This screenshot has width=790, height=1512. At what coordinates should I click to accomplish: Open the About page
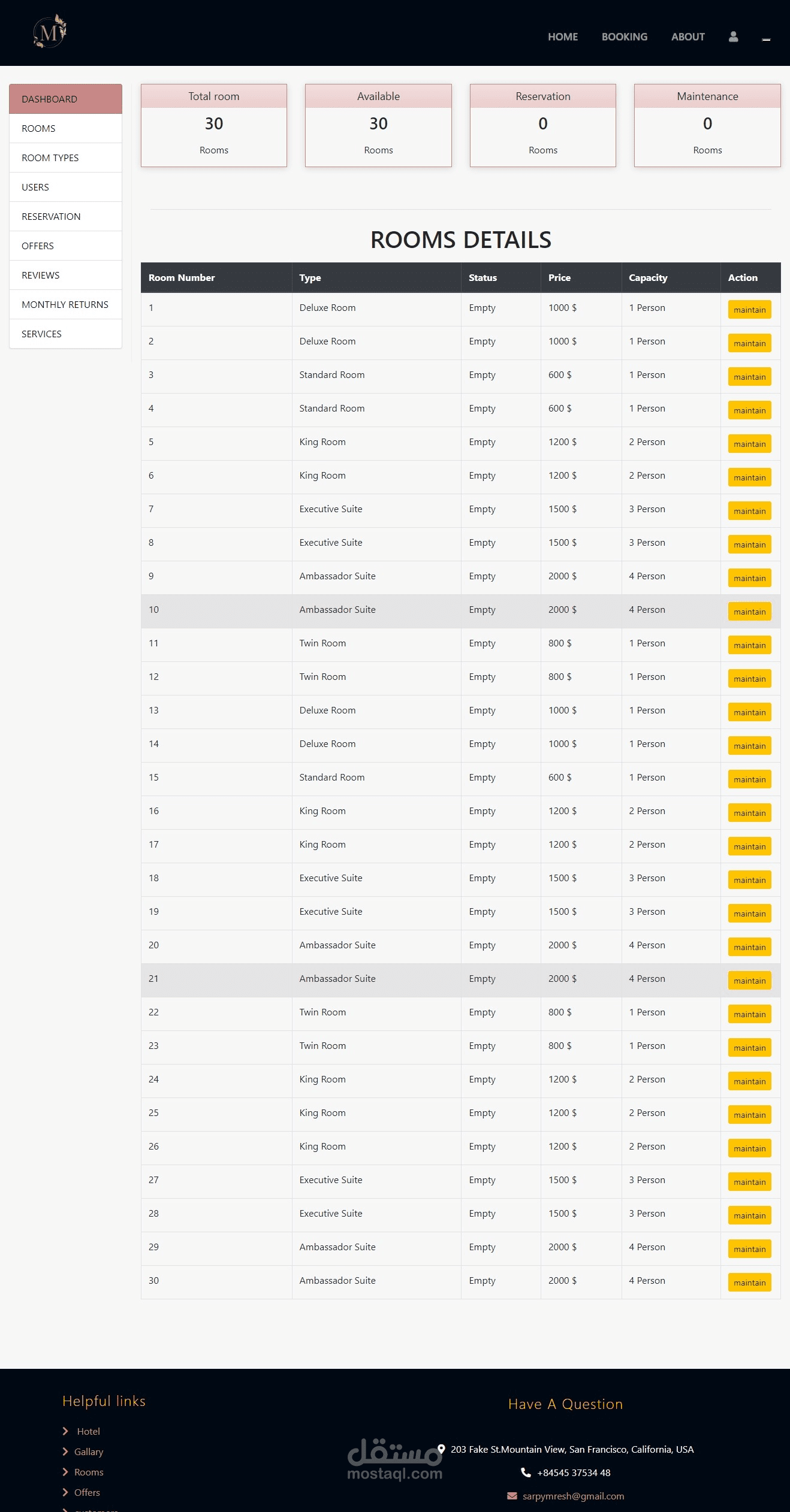pos(688,37)
